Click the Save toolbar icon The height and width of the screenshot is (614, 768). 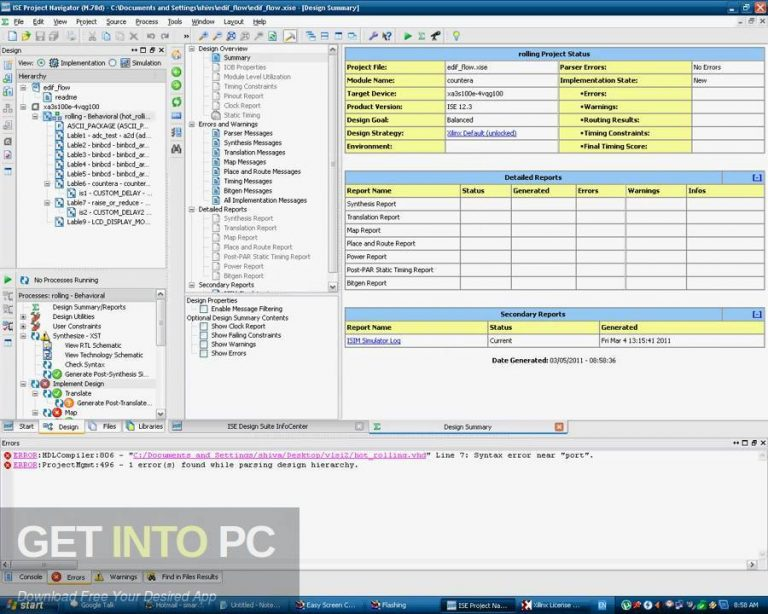pos(40,36)
